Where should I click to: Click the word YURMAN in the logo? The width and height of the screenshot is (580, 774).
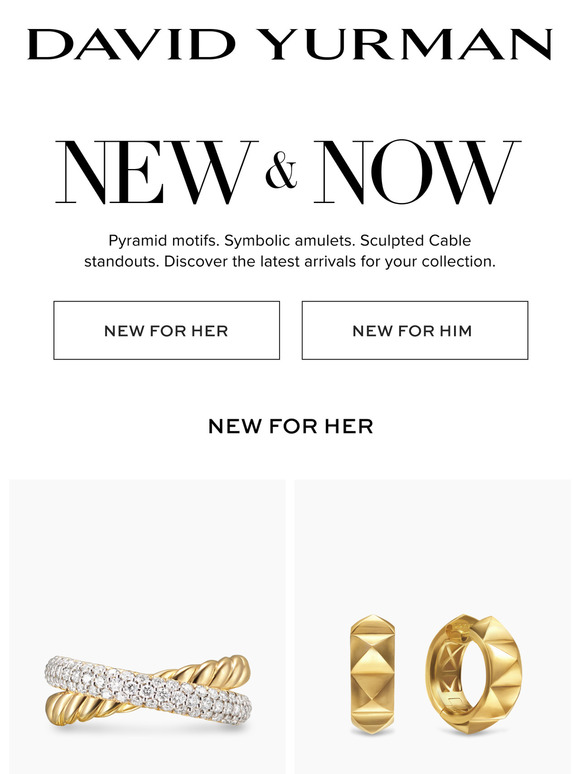pyautogui.click(x=405, y=44)
